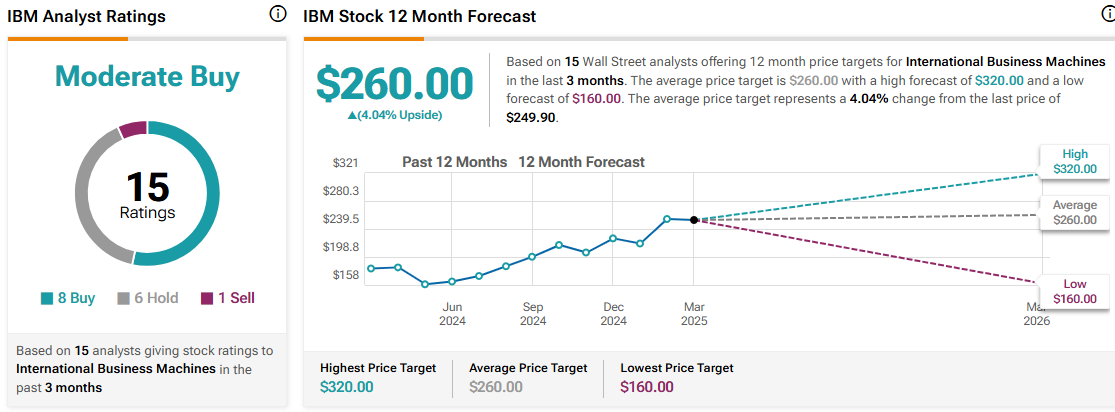
Task: Click the gray Hold legend square
Action: coord(123,299)
